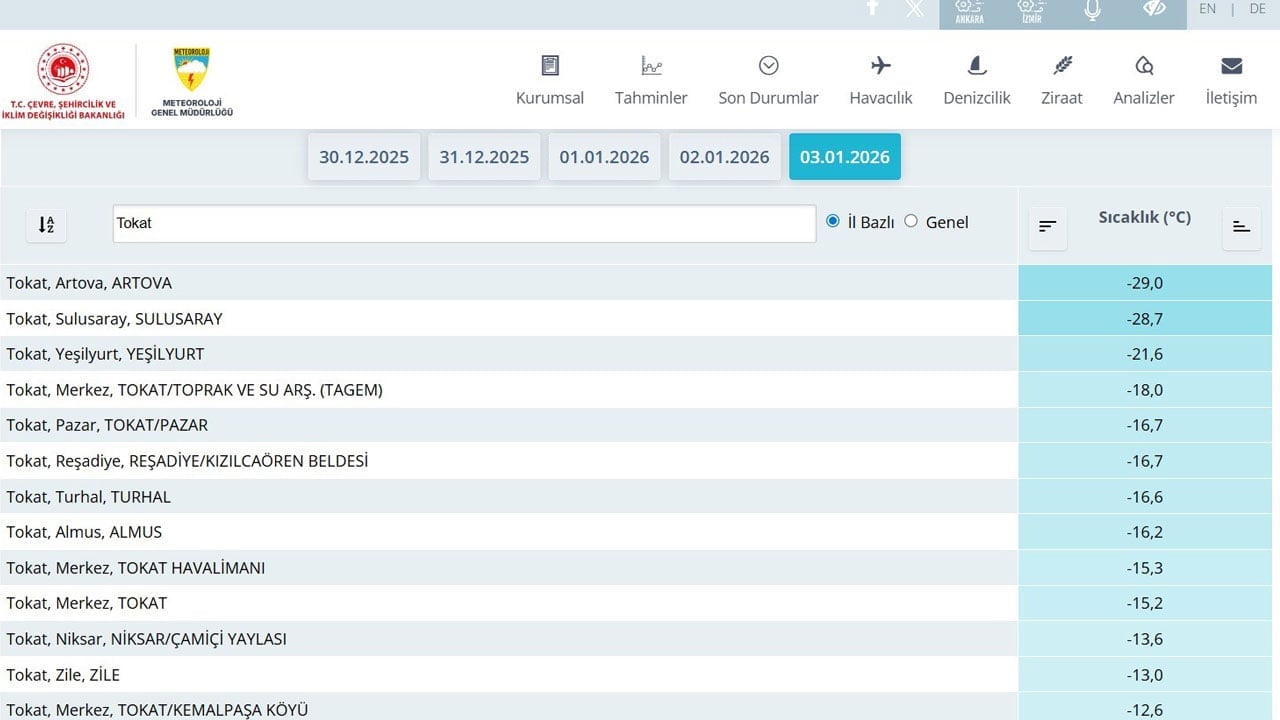Toggle the crossed-eye accessibility mode
Viewport: 1280px width, 720px height.
[x=1154, y=9]
